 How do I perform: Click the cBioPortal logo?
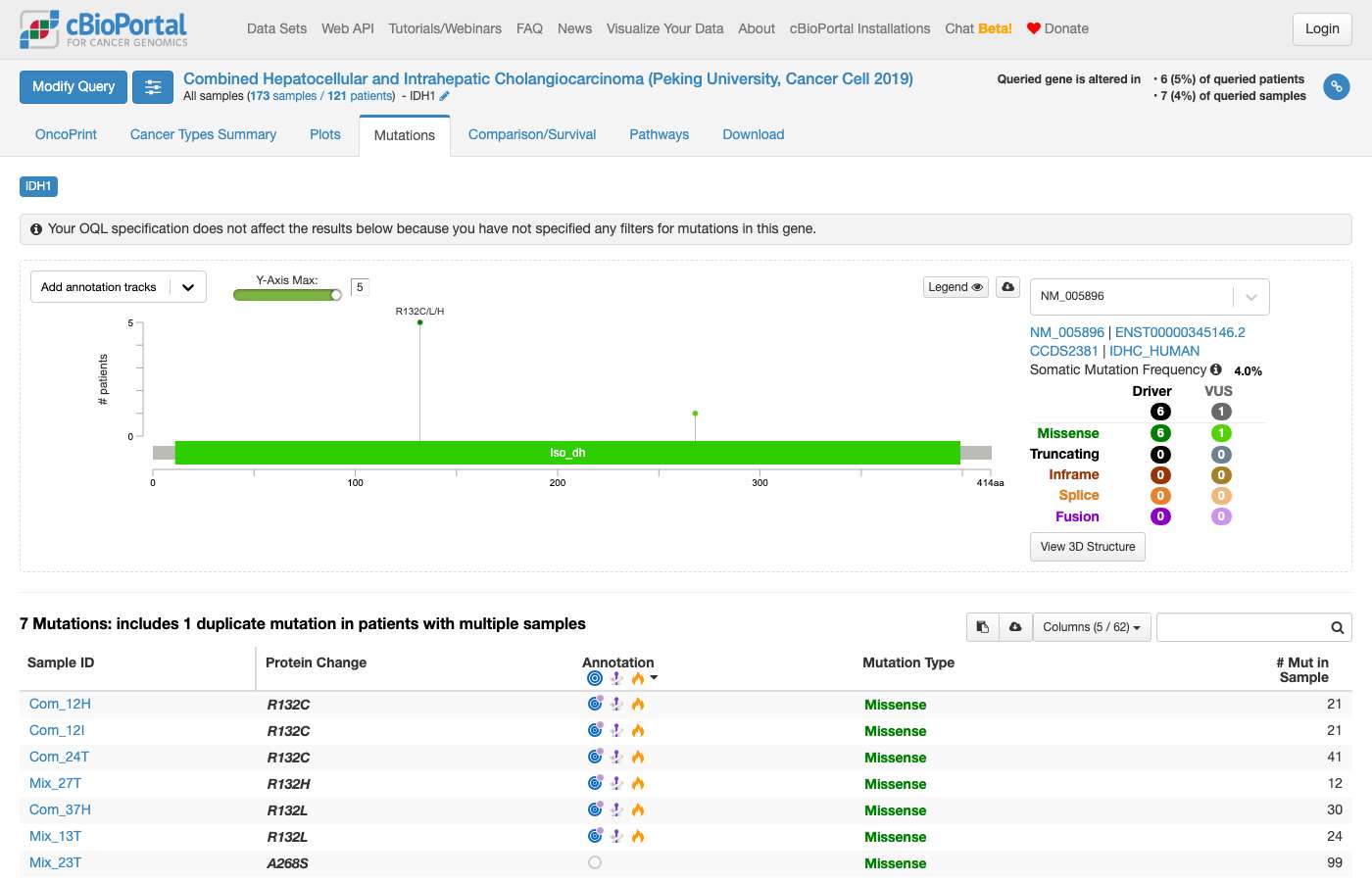104,29
